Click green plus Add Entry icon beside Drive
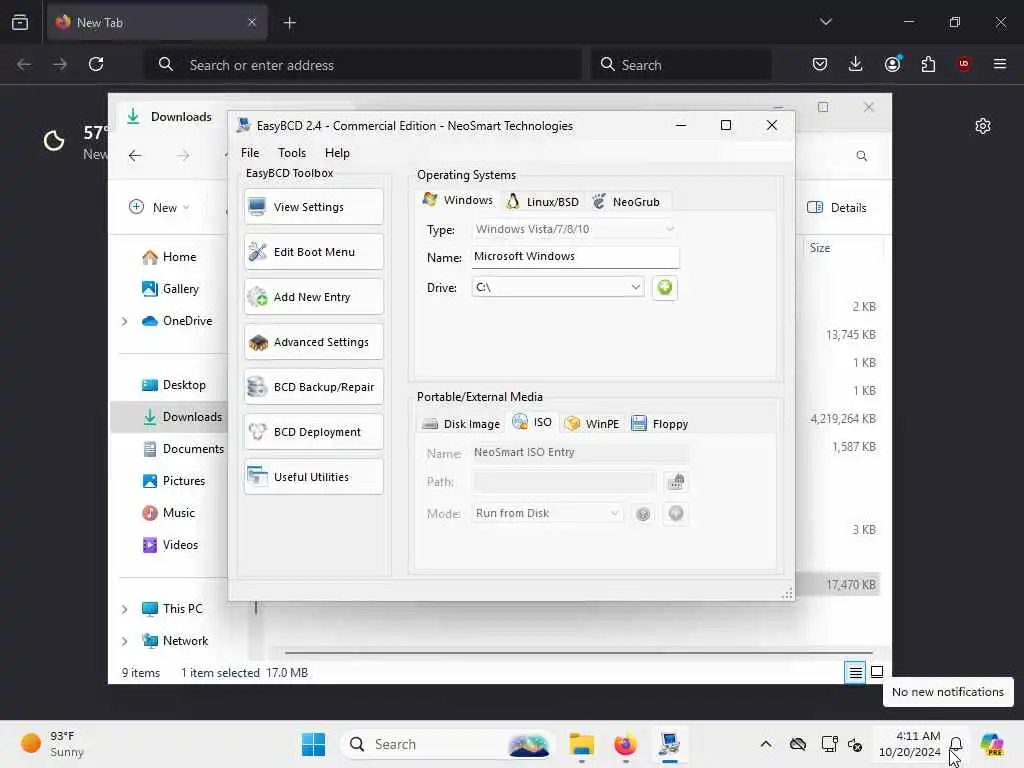The height and width of the screenshot is (768, 1024). [x=665, y=287]
